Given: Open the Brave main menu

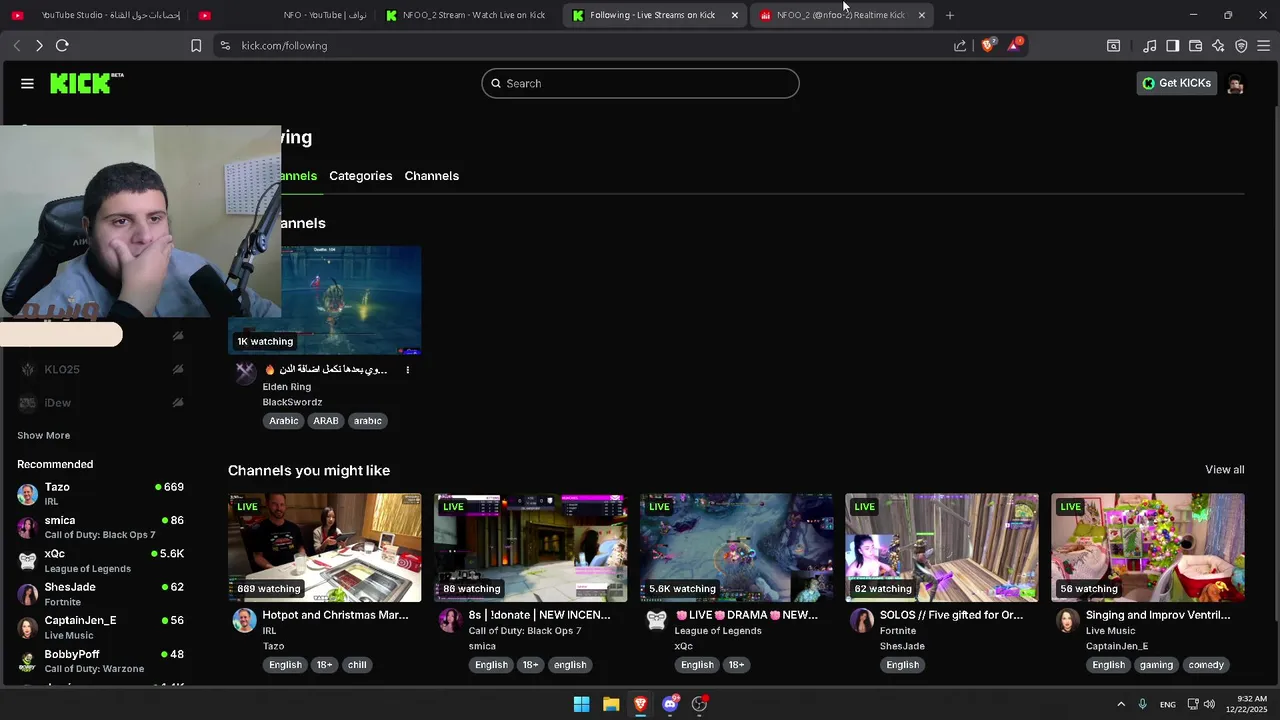Looking at the screenshot, I should point(1264,45).
